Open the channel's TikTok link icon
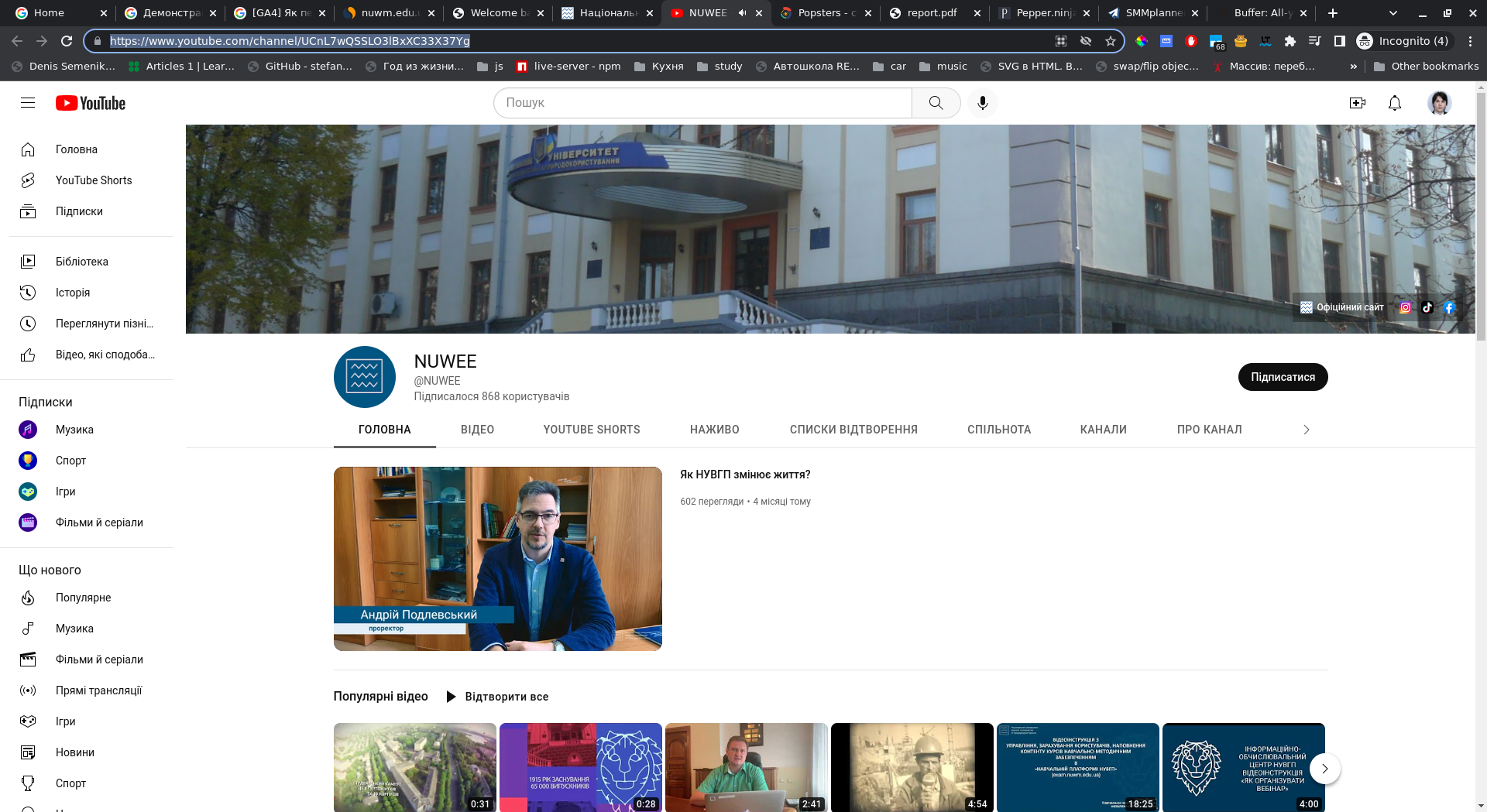Screen dimensions: 1487x812 coord(1427,307)
